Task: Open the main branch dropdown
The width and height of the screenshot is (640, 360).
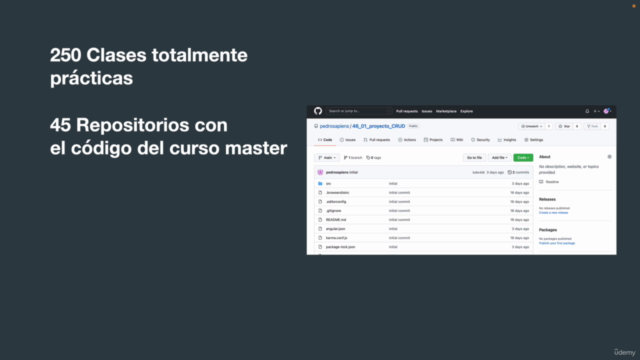Action: pyautogui.click(x=327, y=158)
